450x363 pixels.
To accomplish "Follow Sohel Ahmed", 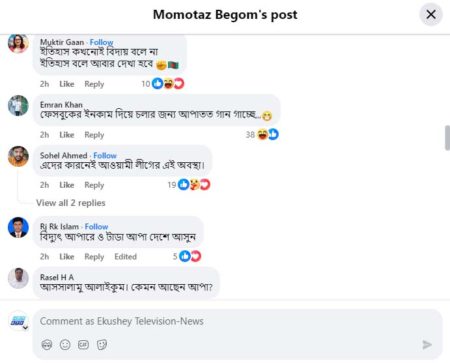I will pos(105,155).
